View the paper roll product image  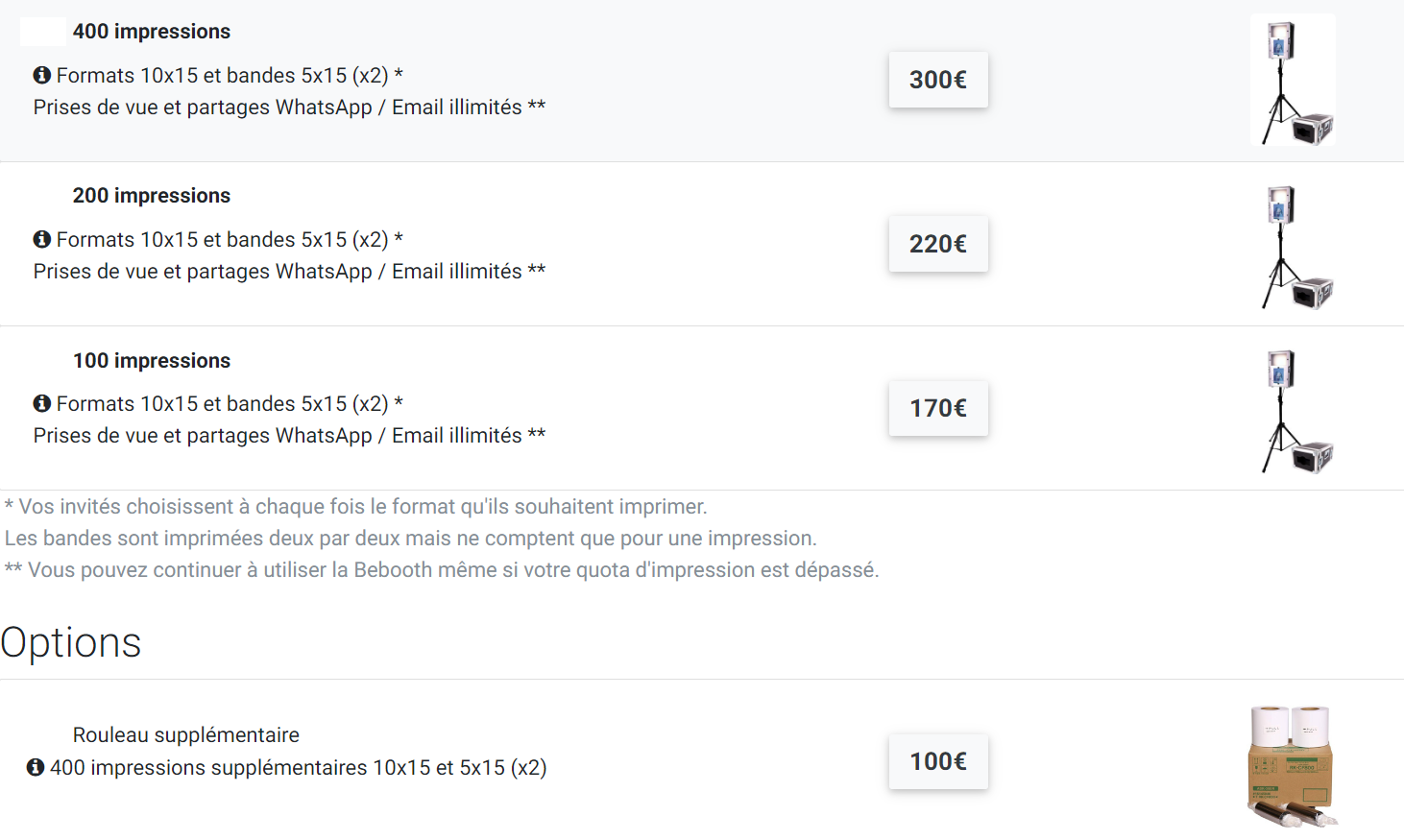(1293, 766)
